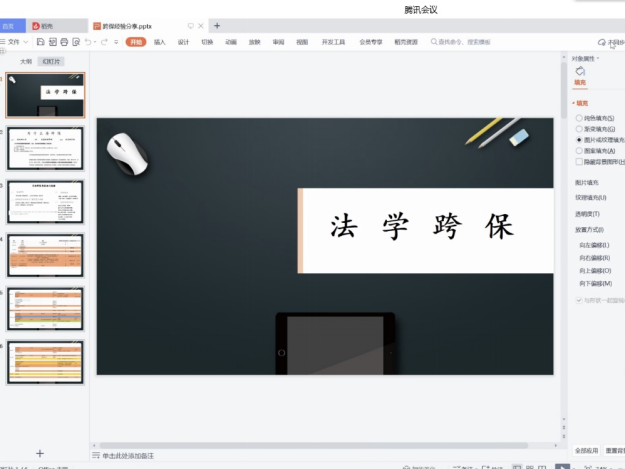Click the notes icon beside 单击此处添加备注
This screenshot has width=625, height=469.
pos(95,456)
